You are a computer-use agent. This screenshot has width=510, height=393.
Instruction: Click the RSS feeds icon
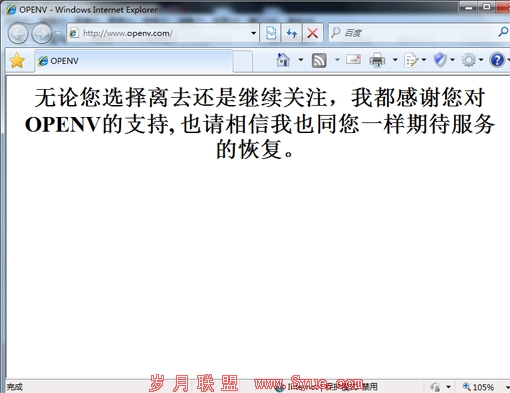319,61
